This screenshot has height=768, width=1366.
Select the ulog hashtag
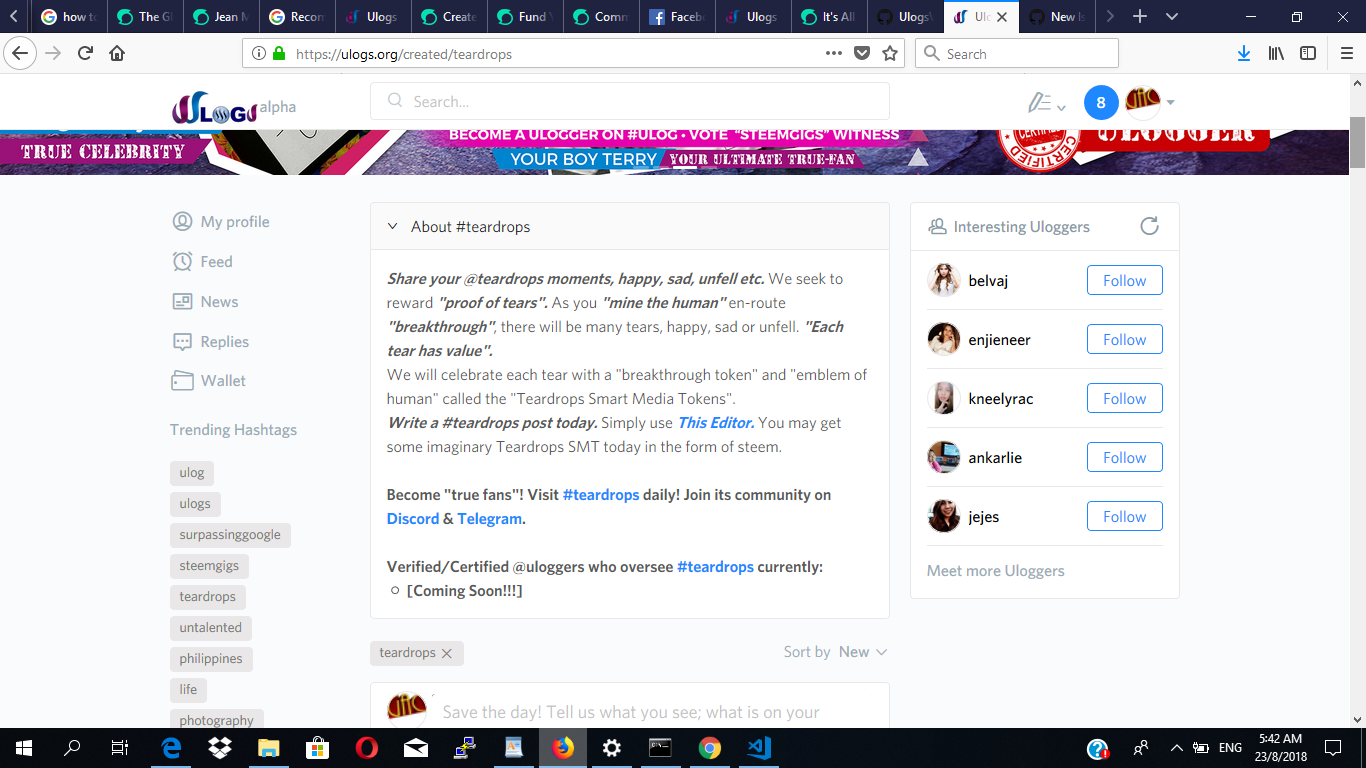point(192,473)
